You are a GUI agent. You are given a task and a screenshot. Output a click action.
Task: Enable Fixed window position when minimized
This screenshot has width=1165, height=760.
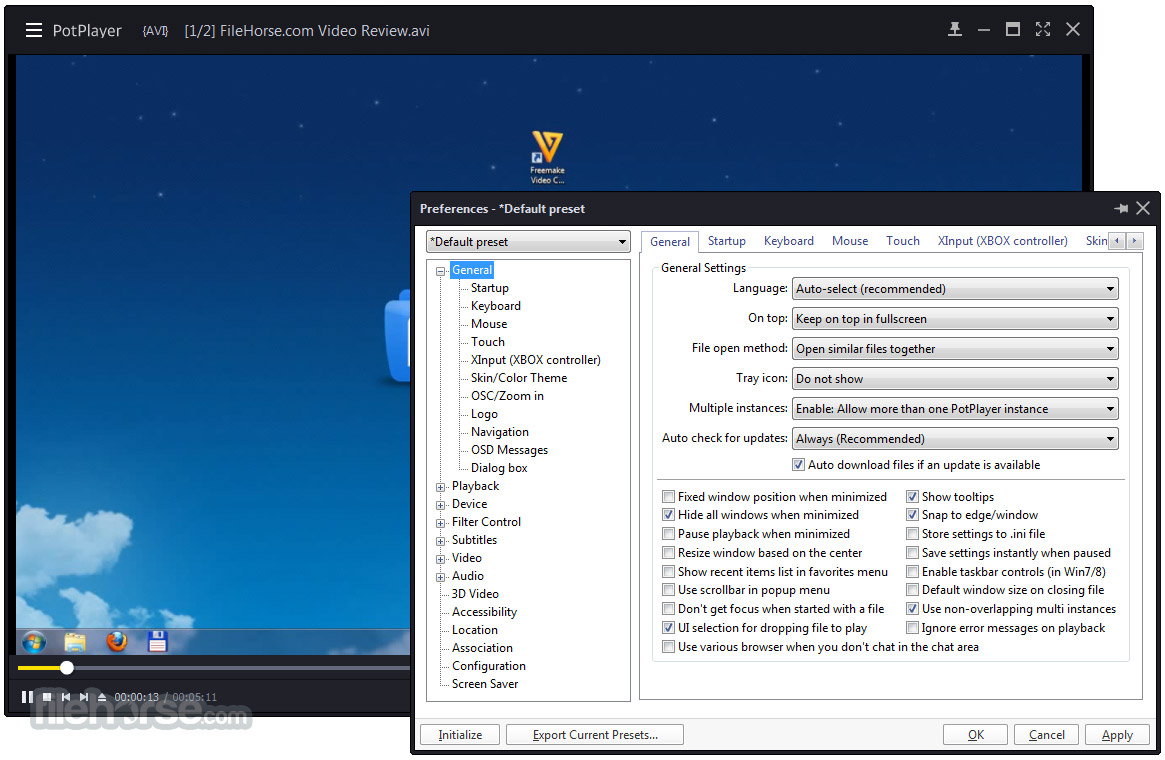pos(669,497)
